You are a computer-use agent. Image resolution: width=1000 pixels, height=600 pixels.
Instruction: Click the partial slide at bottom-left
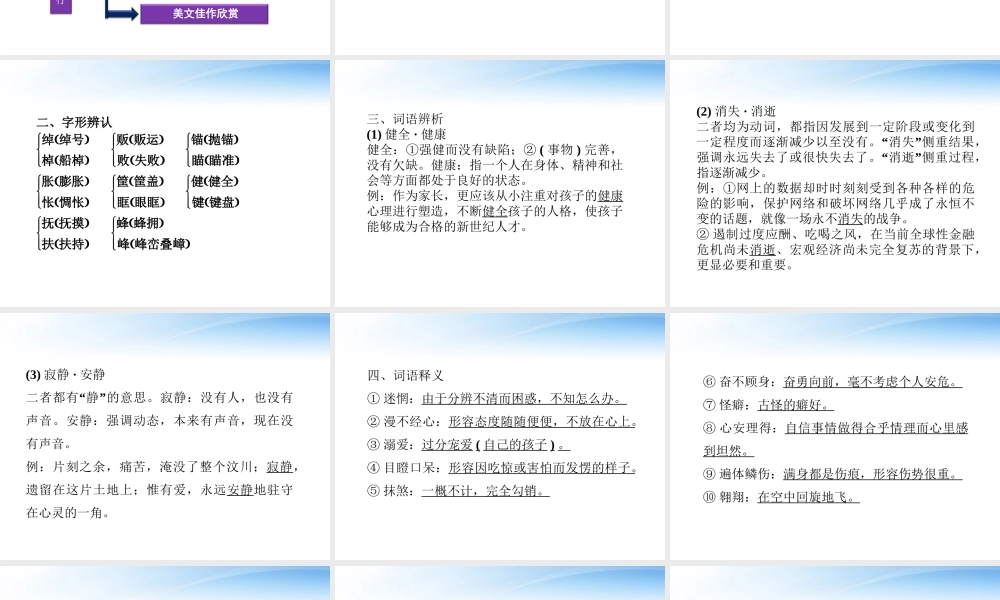[x=165, y=583]
